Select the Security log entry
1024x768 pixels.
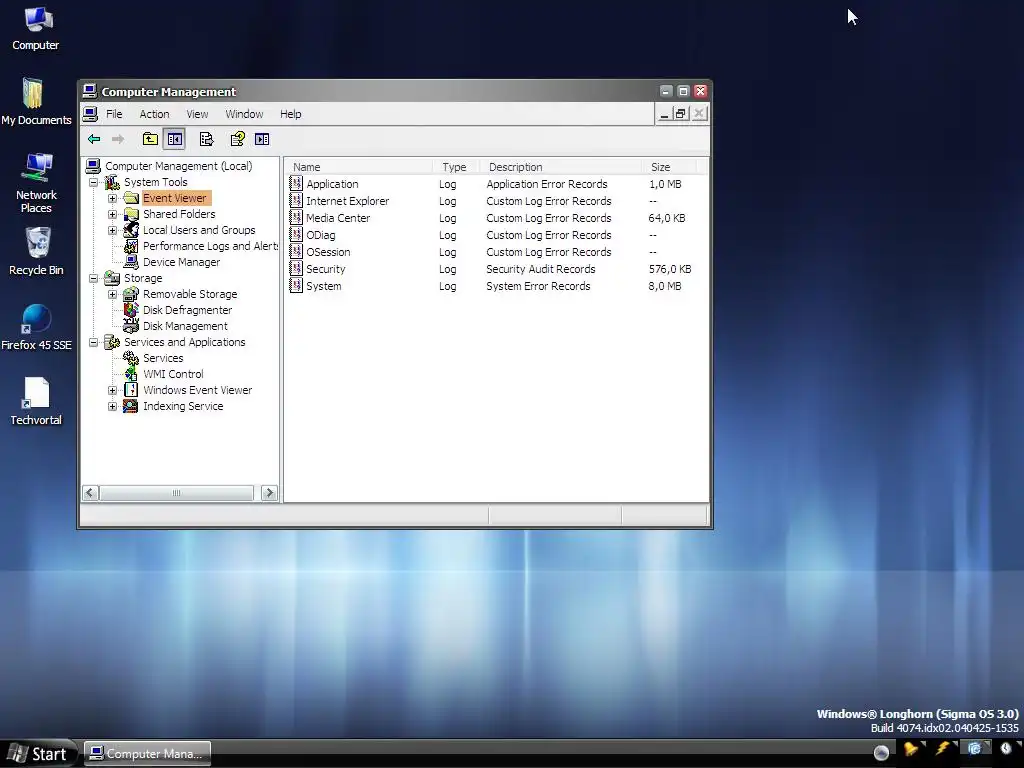(325, 269)
